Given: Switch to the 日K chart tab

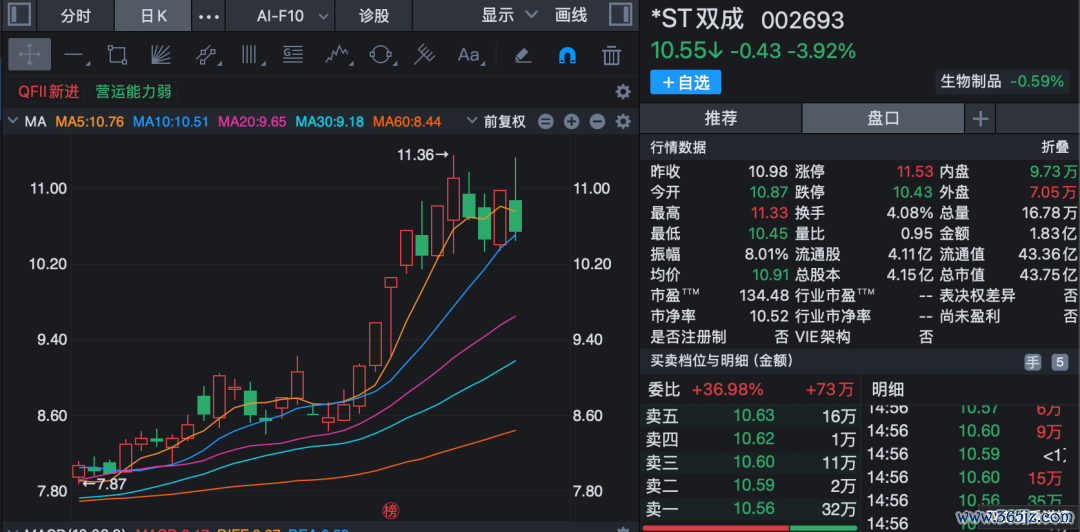Looking at the screenshot, I should point(153,16).
